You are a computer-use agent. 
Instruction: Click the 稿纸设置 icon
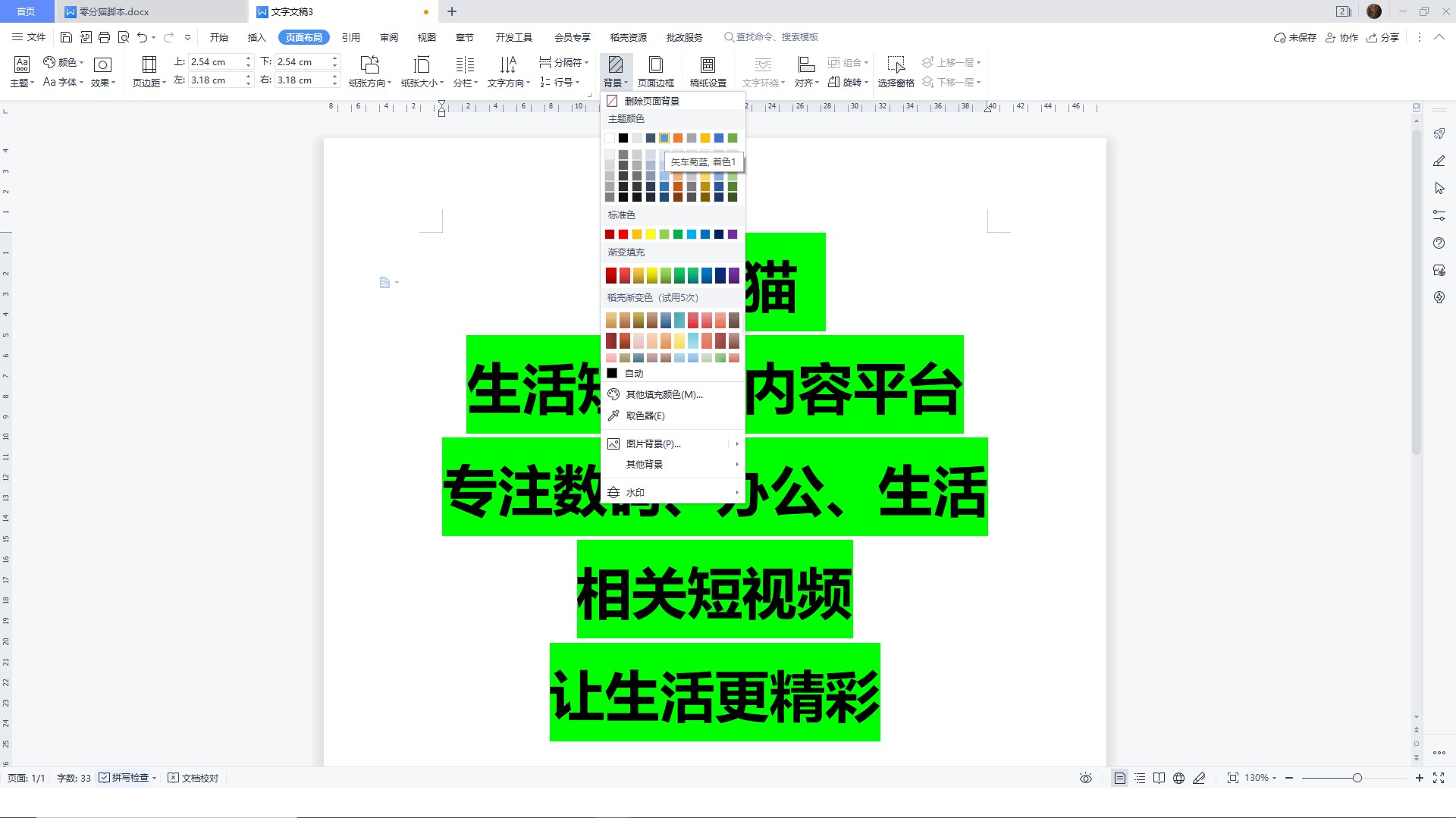click(708, 71)
